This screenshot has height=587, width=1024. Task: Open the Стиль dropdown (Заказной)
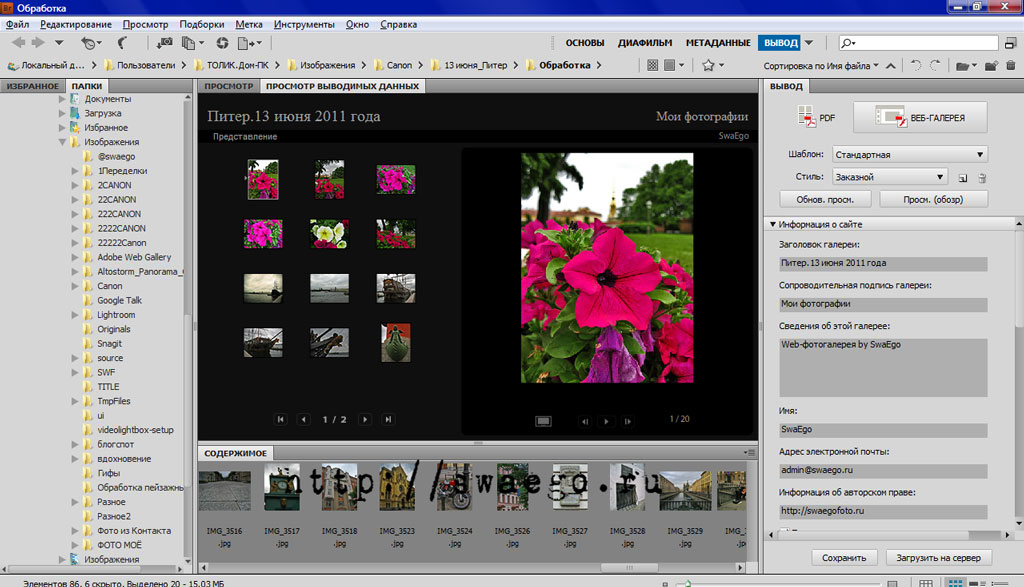[x=889, y=177]
